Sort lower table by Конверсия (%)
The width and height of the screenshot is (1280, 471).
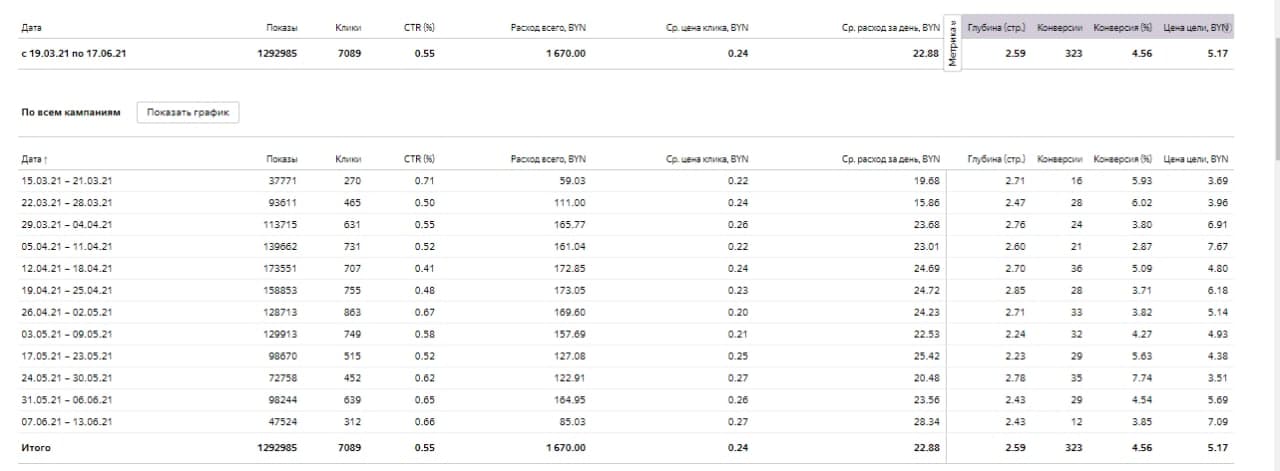coord(1123,159)
